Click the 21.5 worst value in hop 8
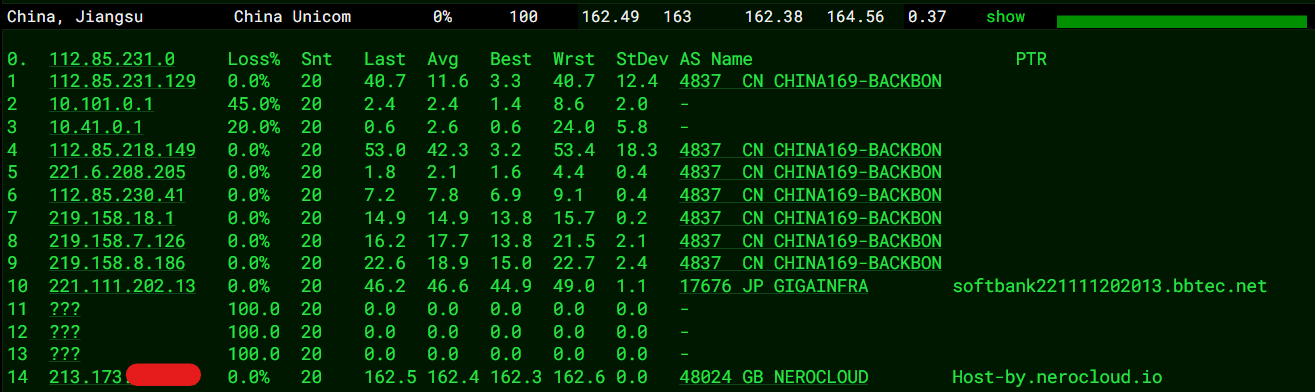The image size is (1315, 392). pos(574,240)
